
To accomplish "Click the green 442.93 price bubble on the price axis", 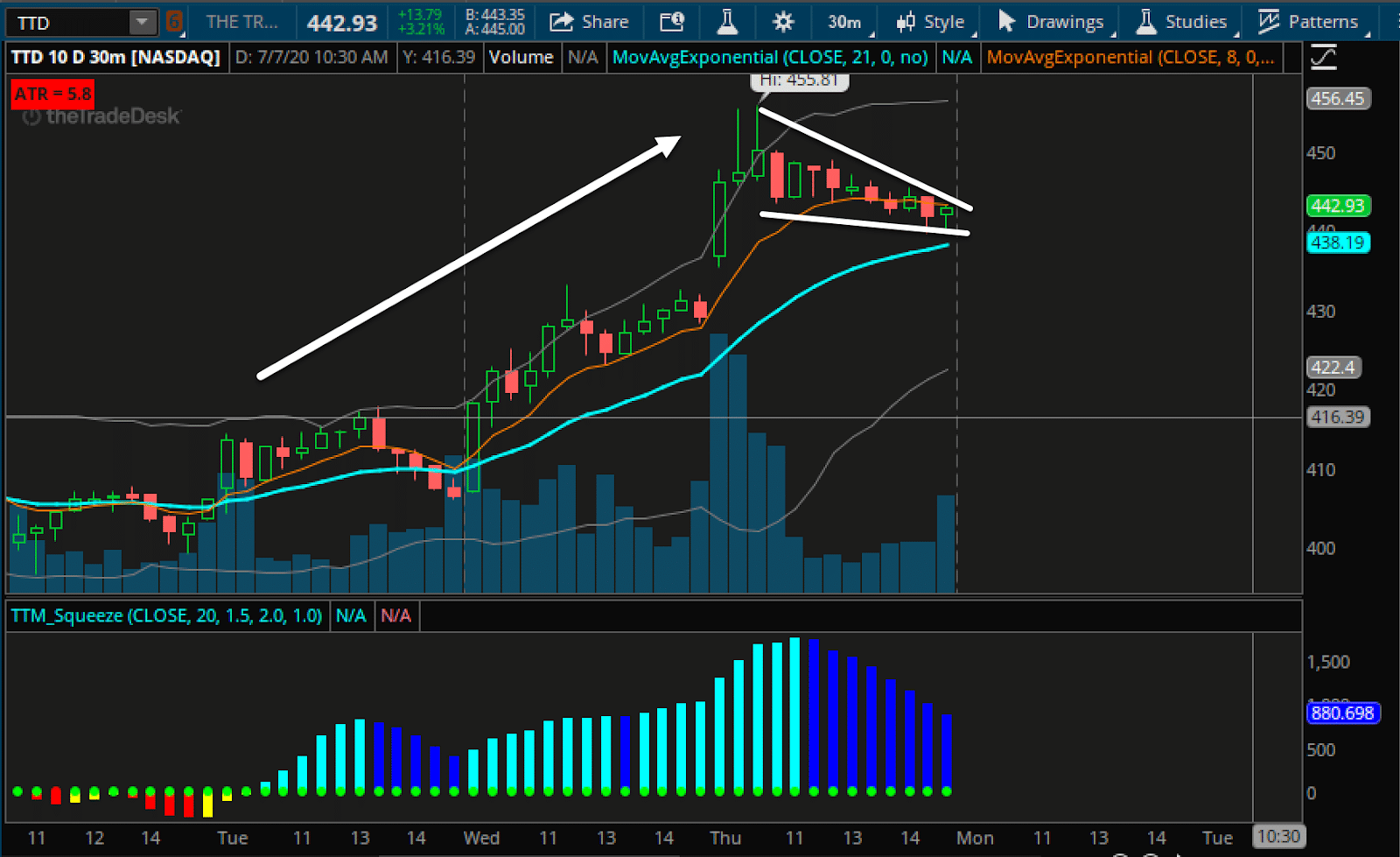I will coord(1337,206).
